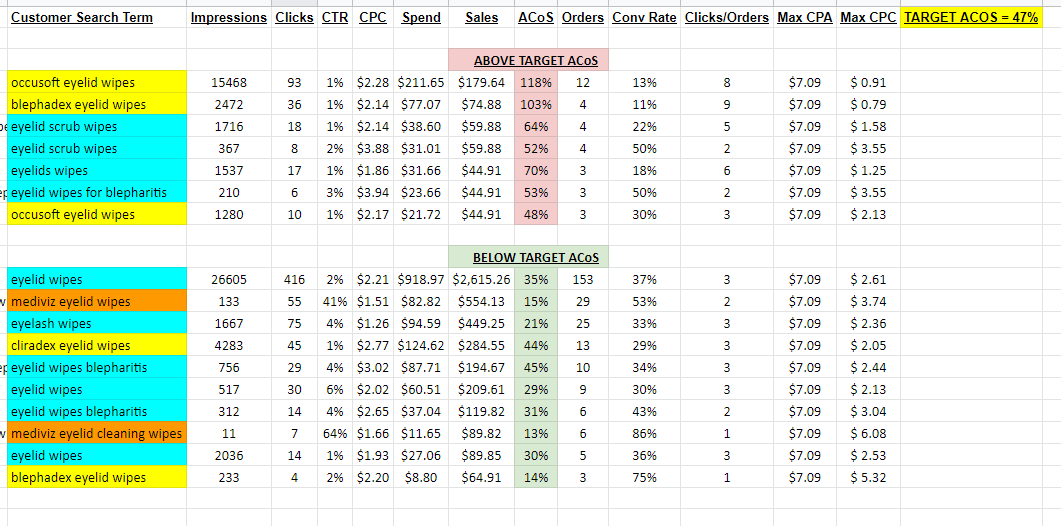Screen dimensions: 1061x526
Task: Click the Clicks/Orders column header
Action: point(727,18)
